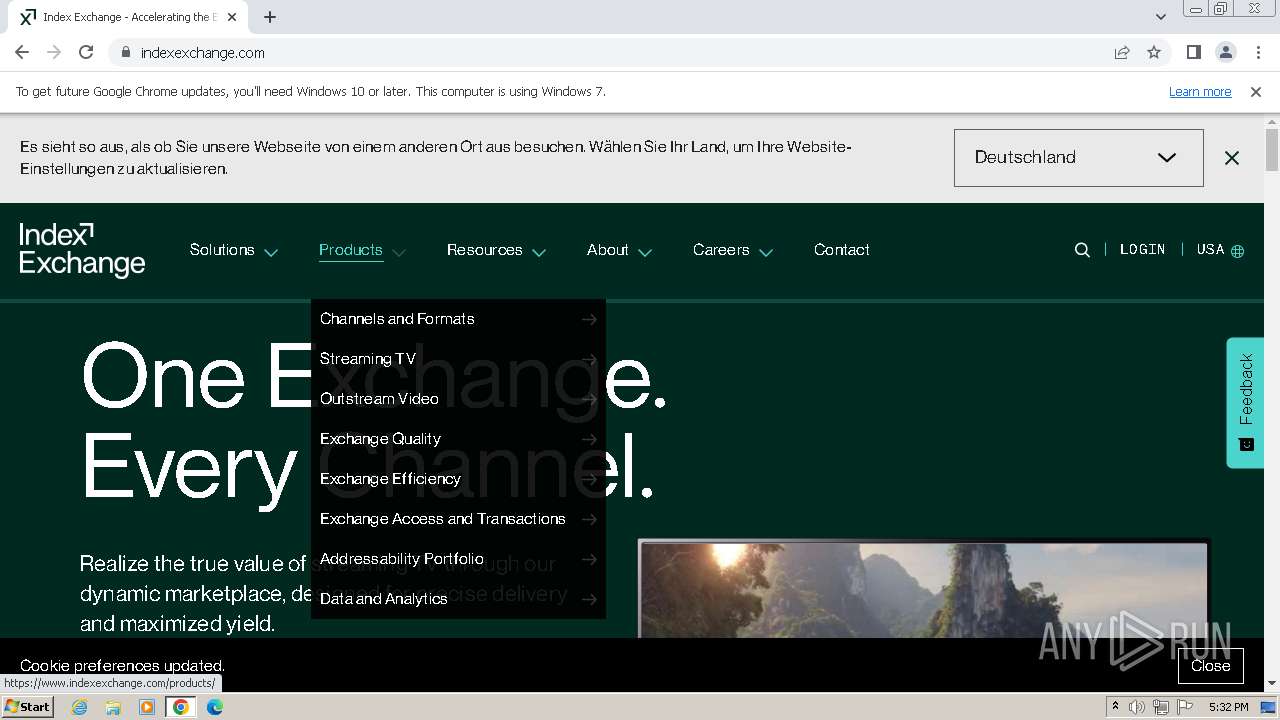Open the LOGIN link

[1142, 250]
